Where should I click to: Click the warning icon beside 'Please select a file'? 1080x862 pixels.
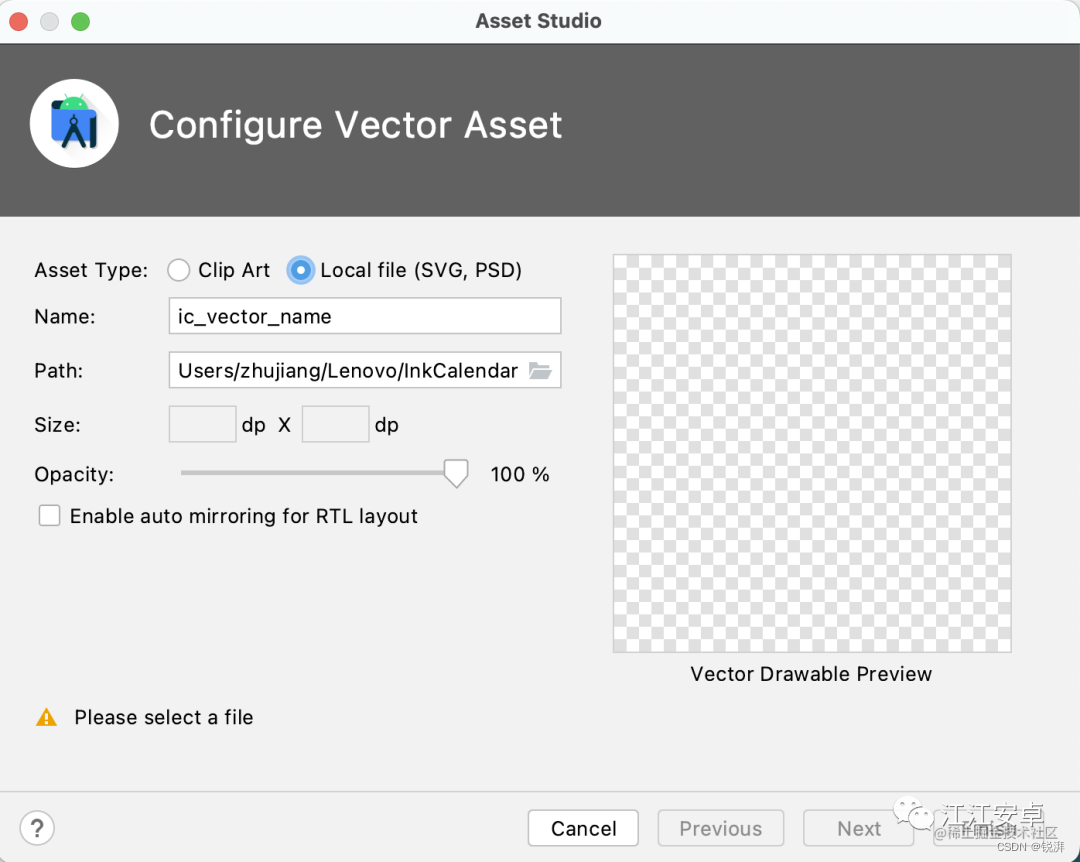coord(46,717)
